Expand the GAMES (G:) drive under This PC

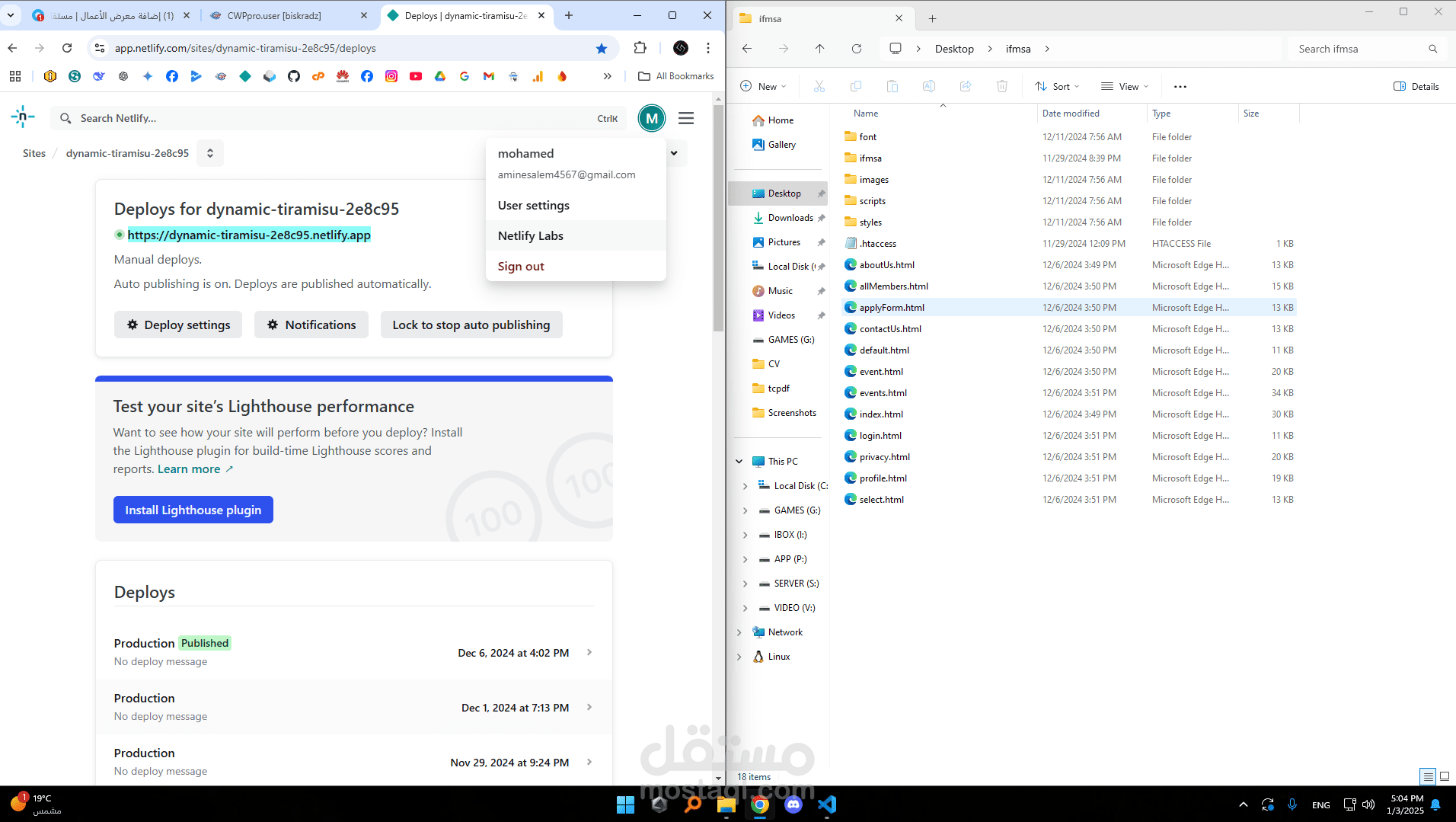pyautogui.click(x=745, y=510)
